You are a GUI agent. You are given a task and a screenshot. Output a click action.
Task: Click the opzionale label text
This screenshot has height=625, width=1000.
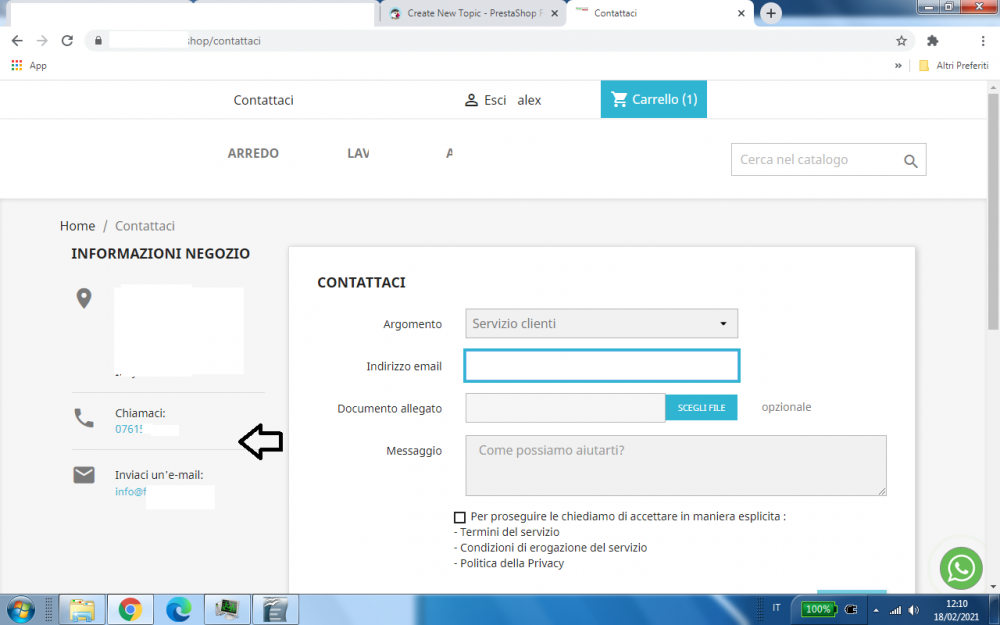(786, 407)
